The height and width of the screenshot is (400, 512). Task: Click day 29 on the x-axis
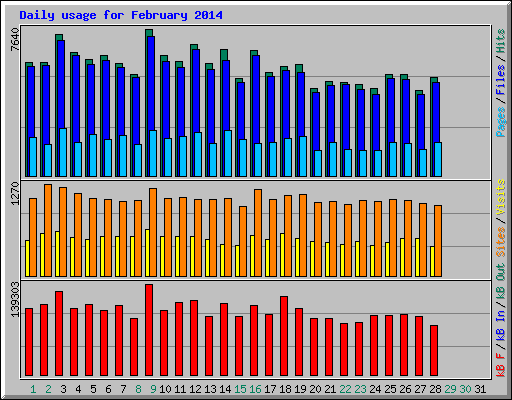click(x=450, y=389)
